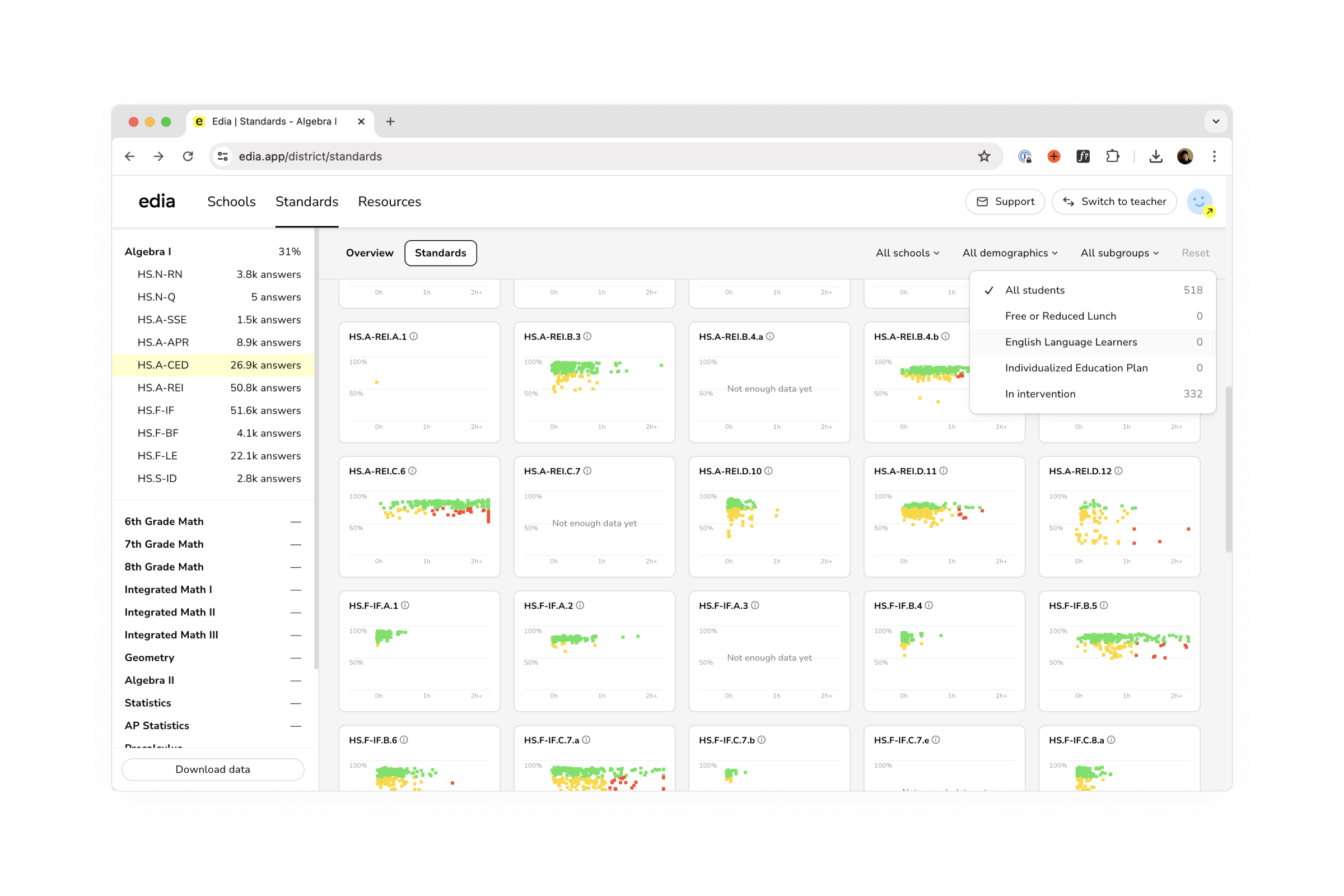Select All students checked option
Screen dimensions: 1344x896
tap(1035, 290)
